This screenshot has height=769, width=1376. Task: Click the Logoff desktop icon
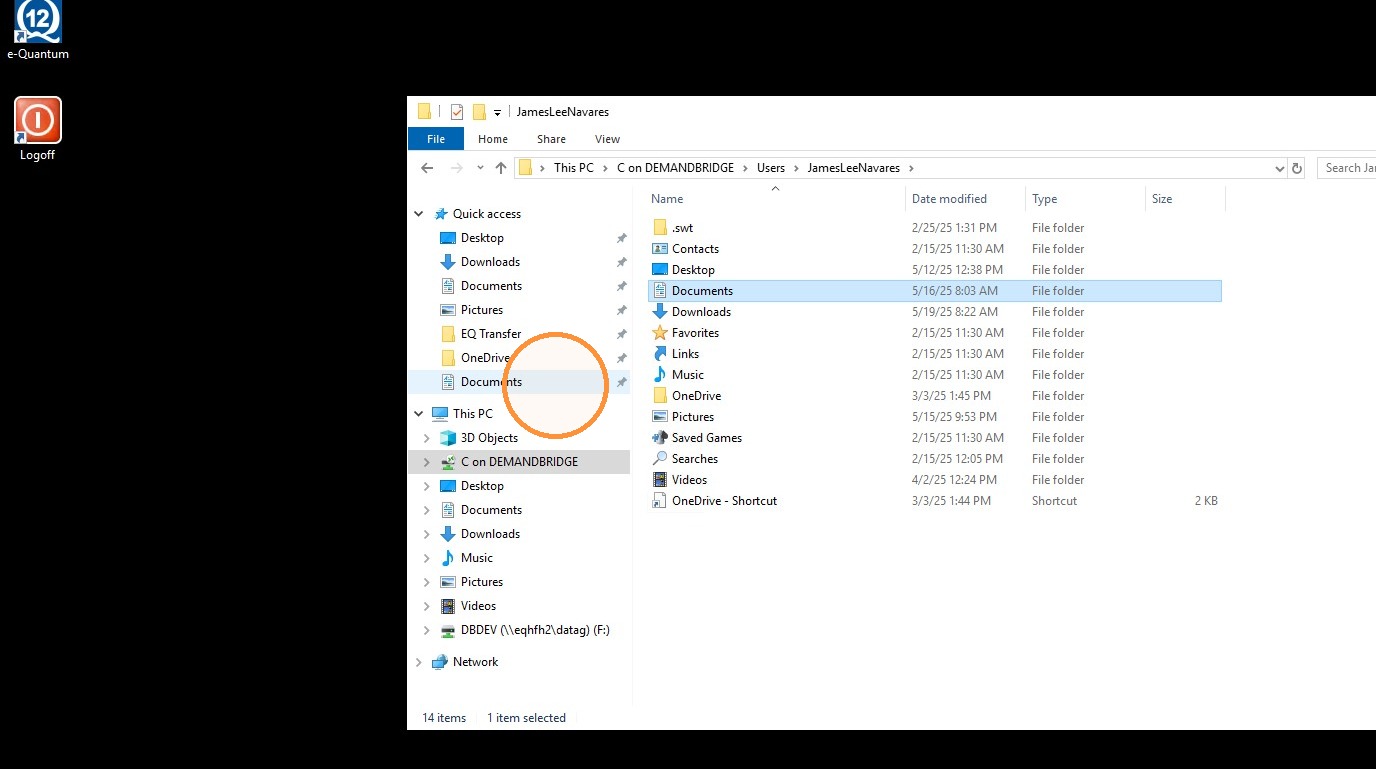click(x=38, y=129)
